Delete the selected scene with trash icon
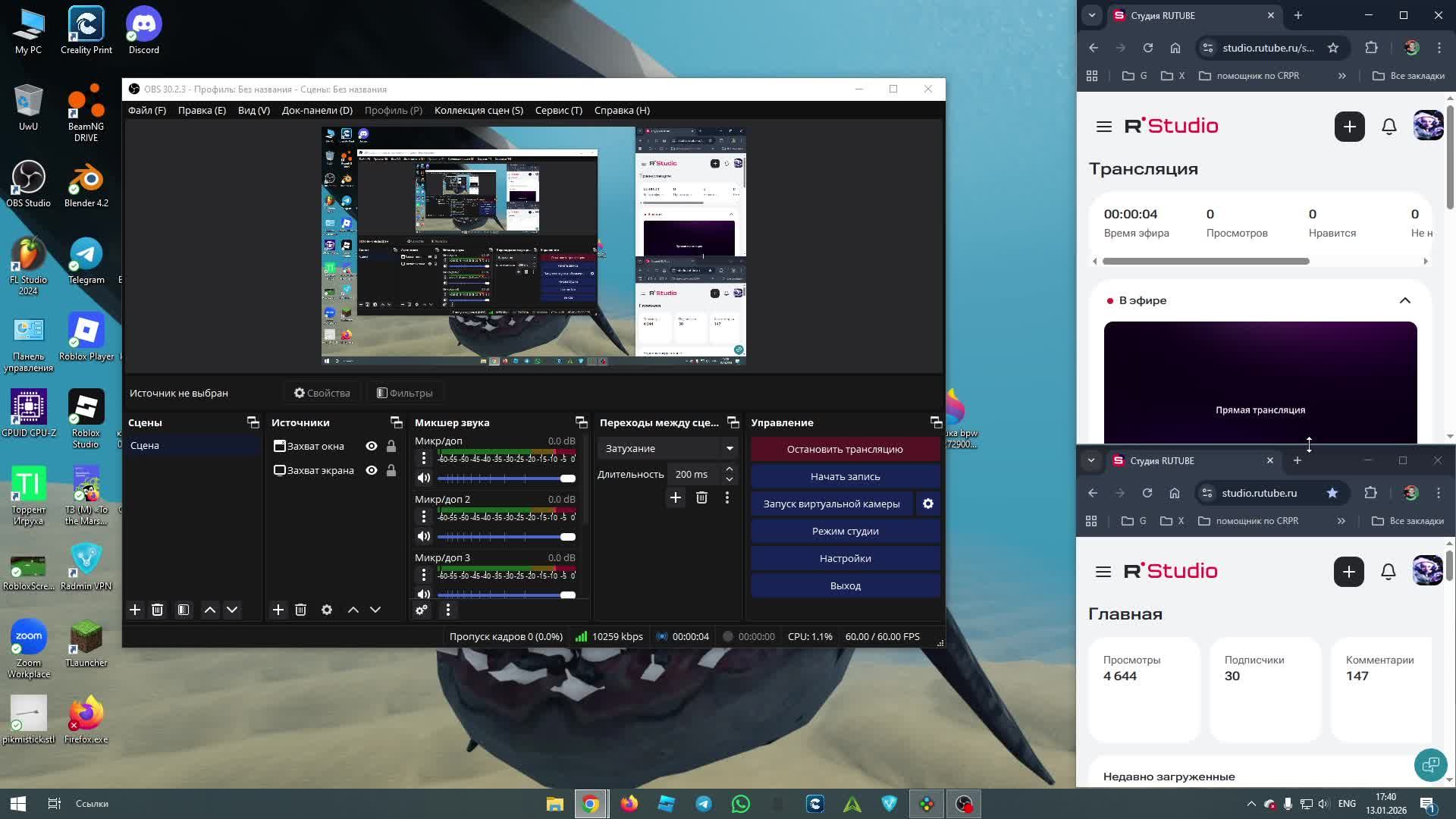1456x819 pixels. coord(157,610)
